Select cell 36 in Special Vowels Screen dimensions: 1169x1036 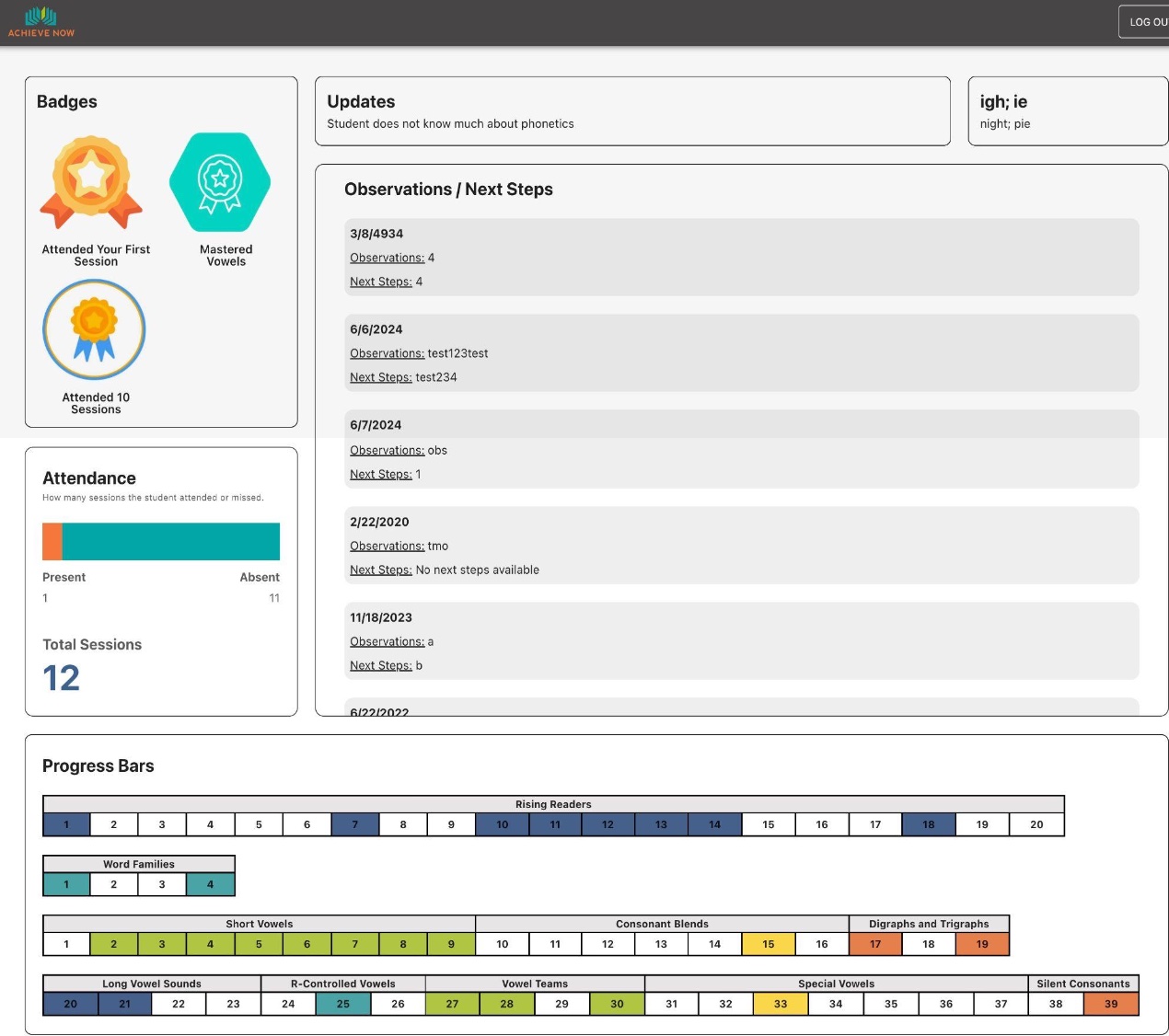click(x=946, y=1004)
